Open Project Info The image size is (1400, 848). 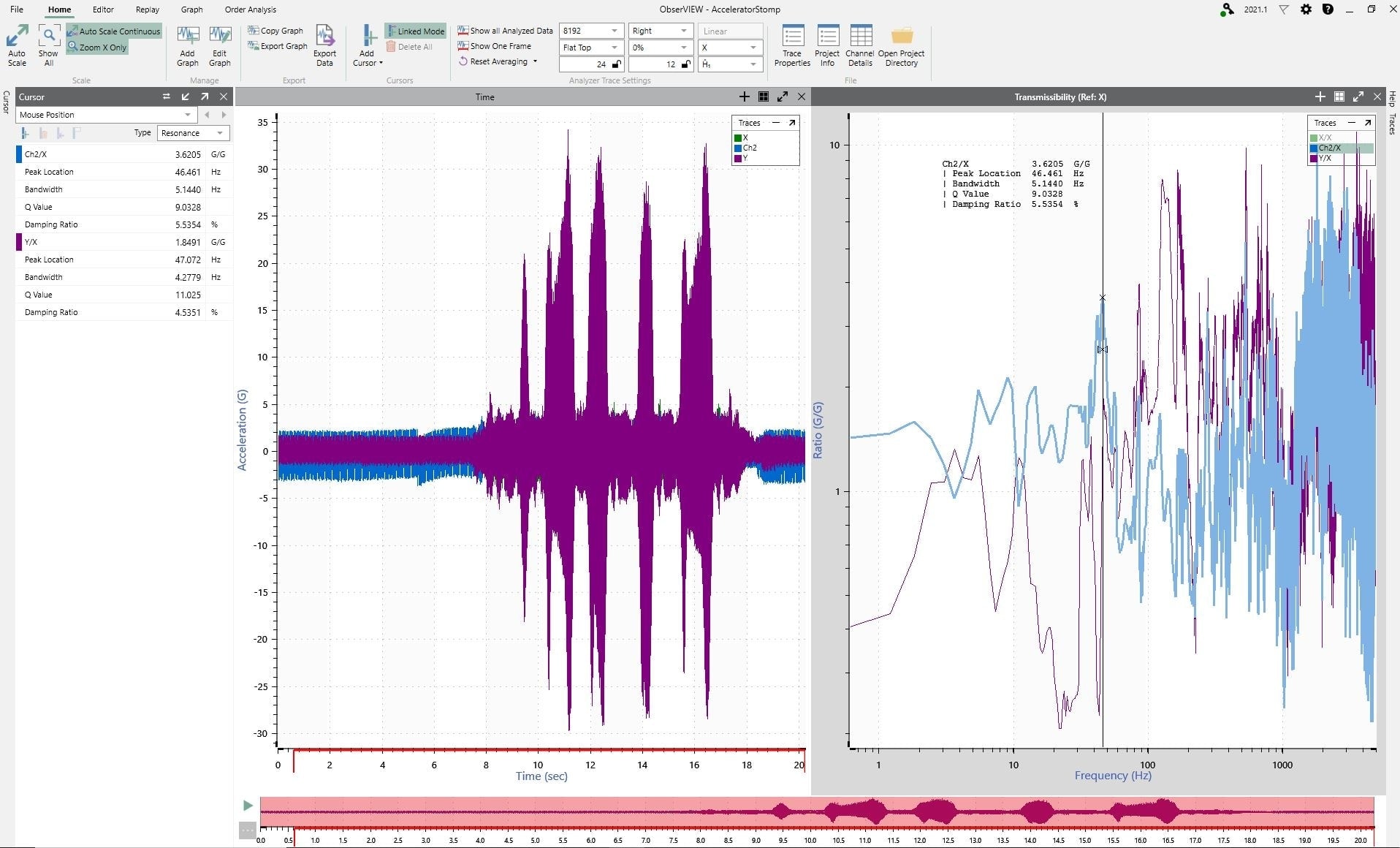[827, 46]
